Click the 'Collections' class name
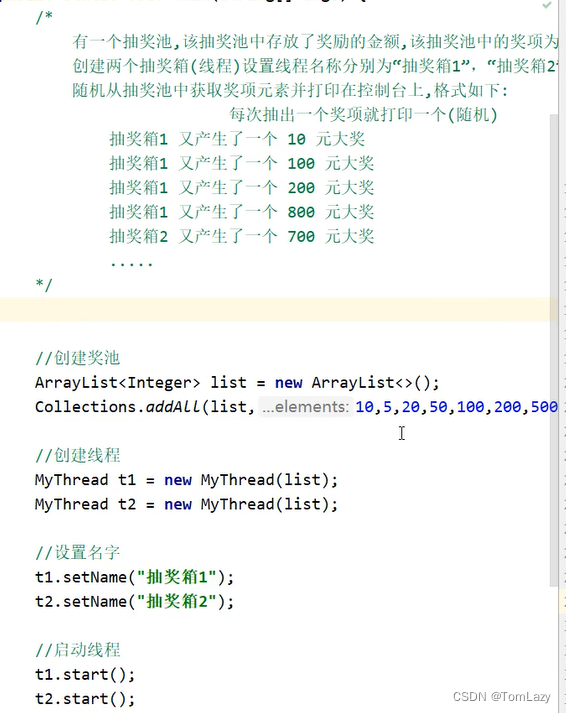Screen dimensions: 566x713 click(85, 407)
